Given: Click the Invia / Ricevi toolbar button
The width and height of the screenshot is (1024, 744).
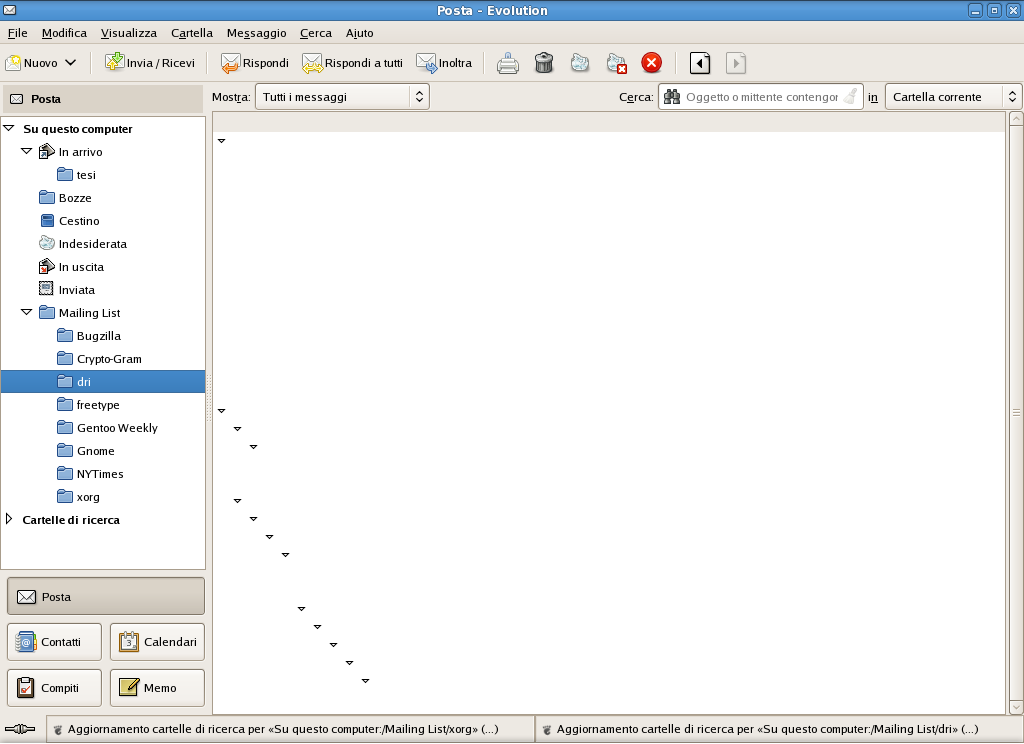Looking at the screenshot, I should coord(150,63).
